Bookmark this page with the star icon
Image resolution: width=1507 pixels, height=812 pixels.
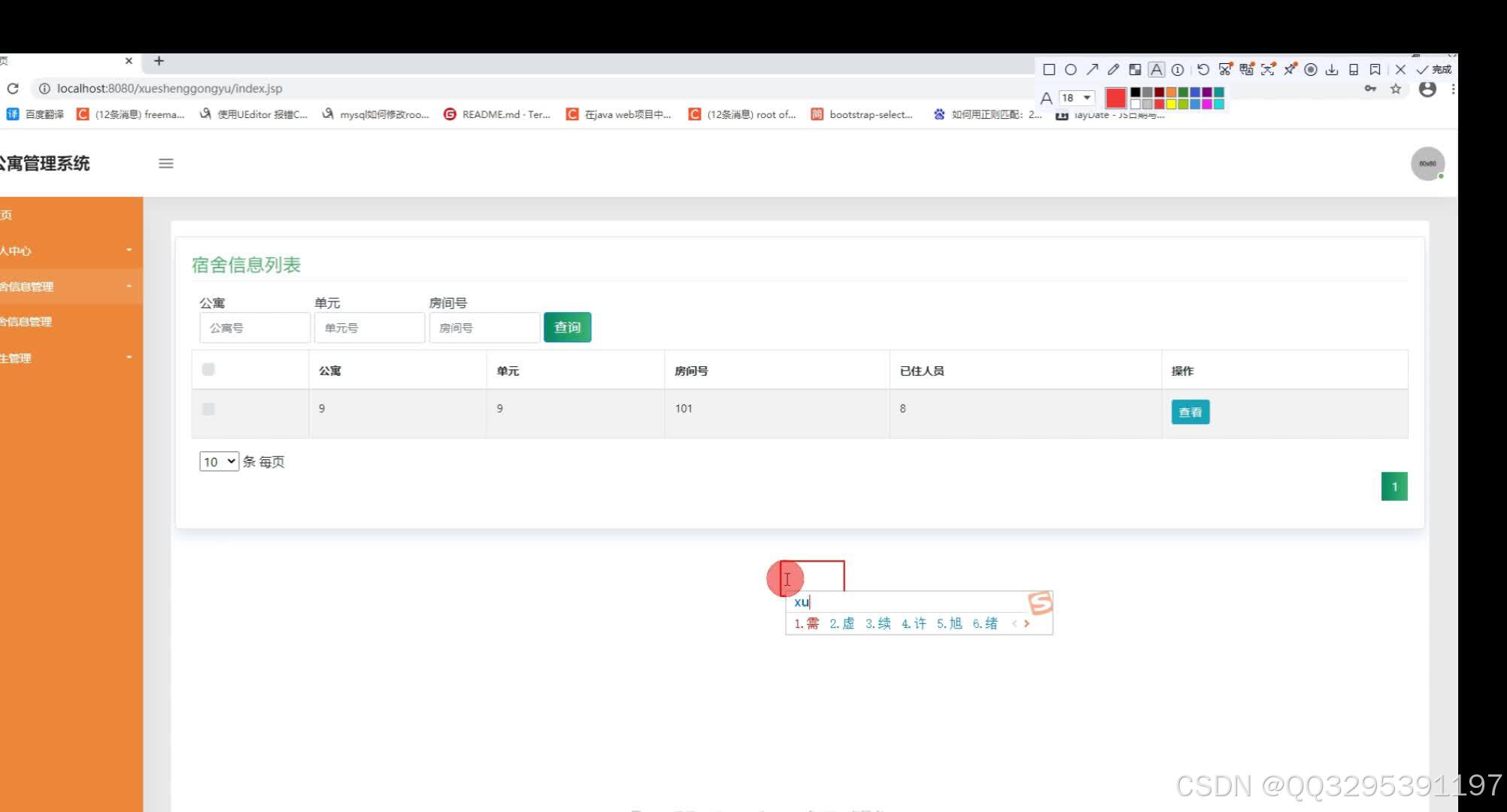pos(1396,89)
